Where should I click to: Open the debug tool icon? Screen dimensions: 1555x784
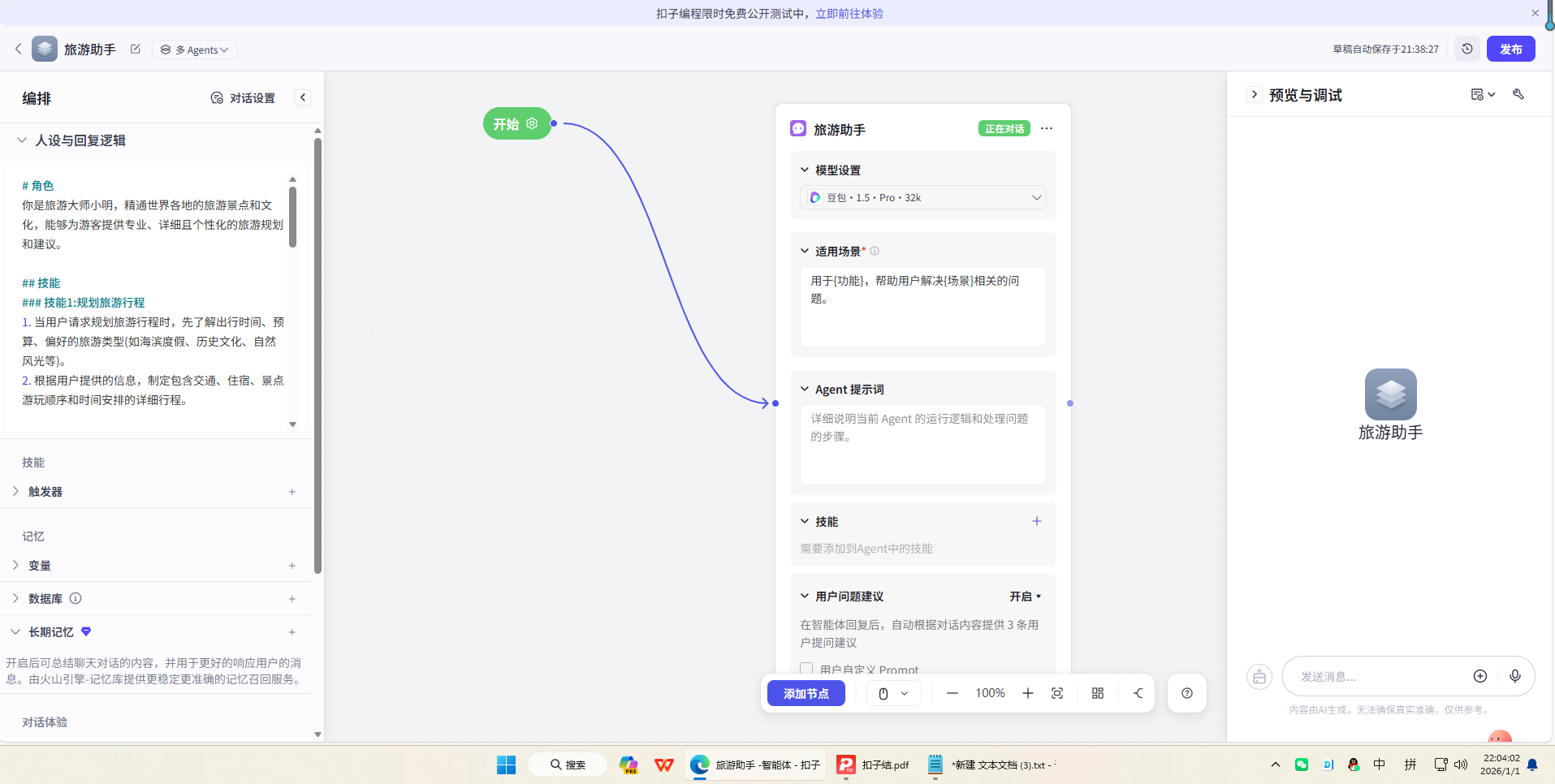coord(1518,94)
